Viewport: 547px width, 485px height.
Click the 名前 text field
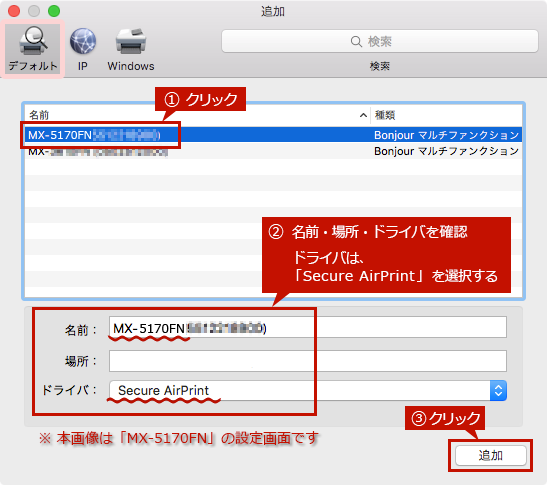308,327
